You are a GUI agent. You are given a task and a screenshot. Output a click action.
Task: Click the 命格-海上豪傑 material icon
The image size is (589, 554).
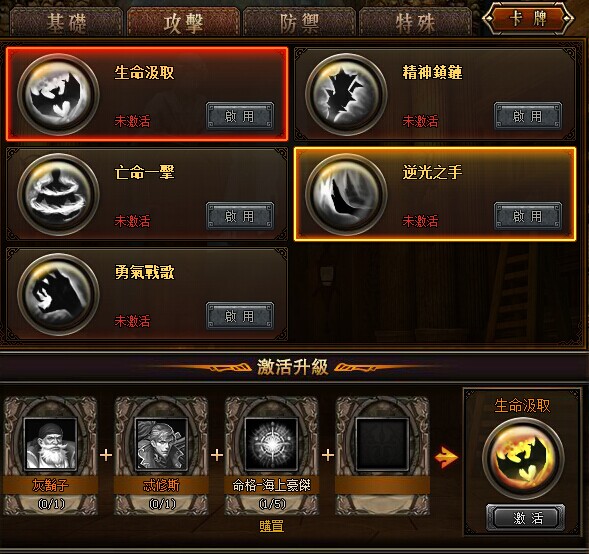(272, 444)
